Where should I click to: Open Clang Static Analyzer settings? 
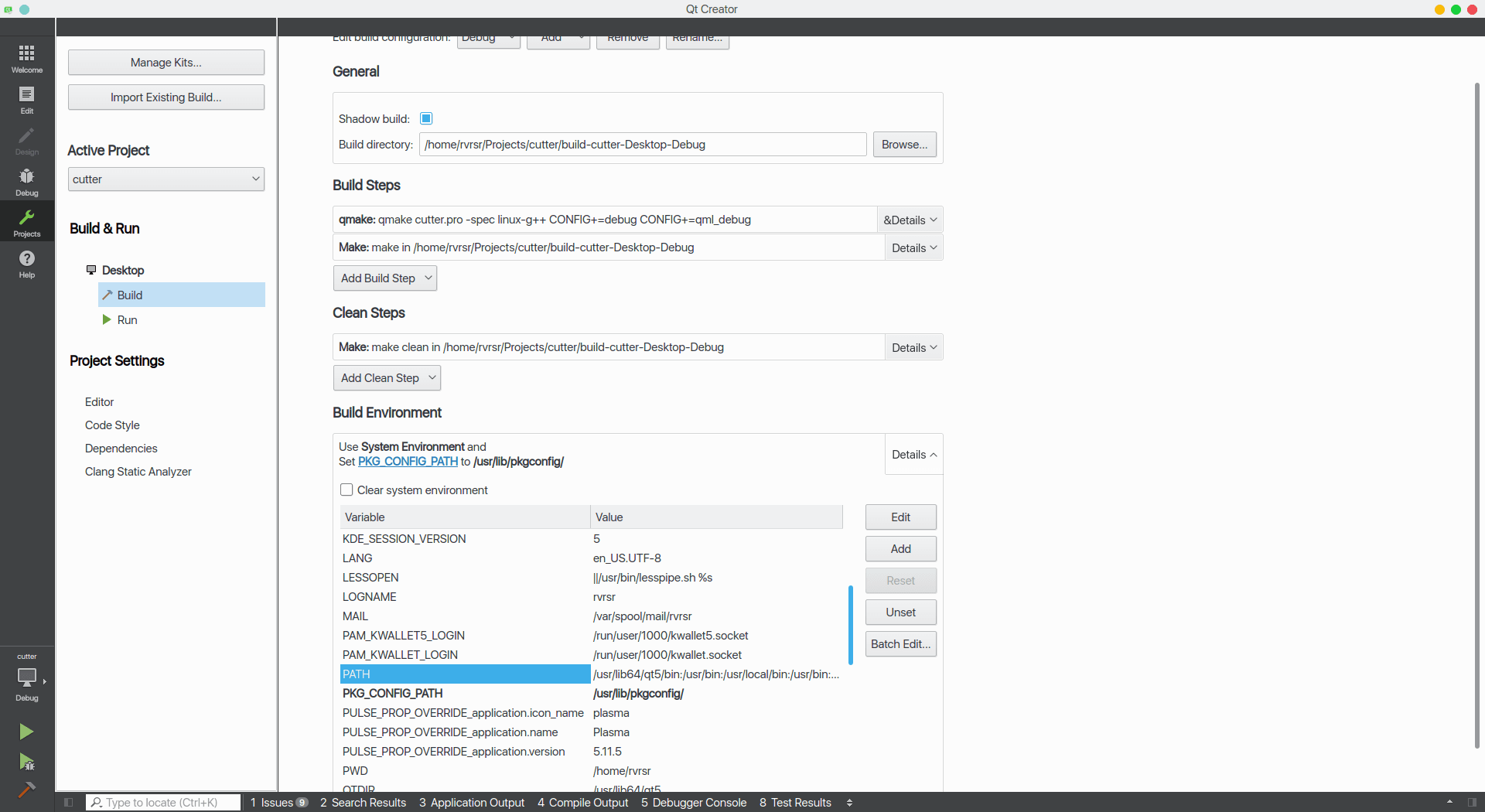coord(138,471)
